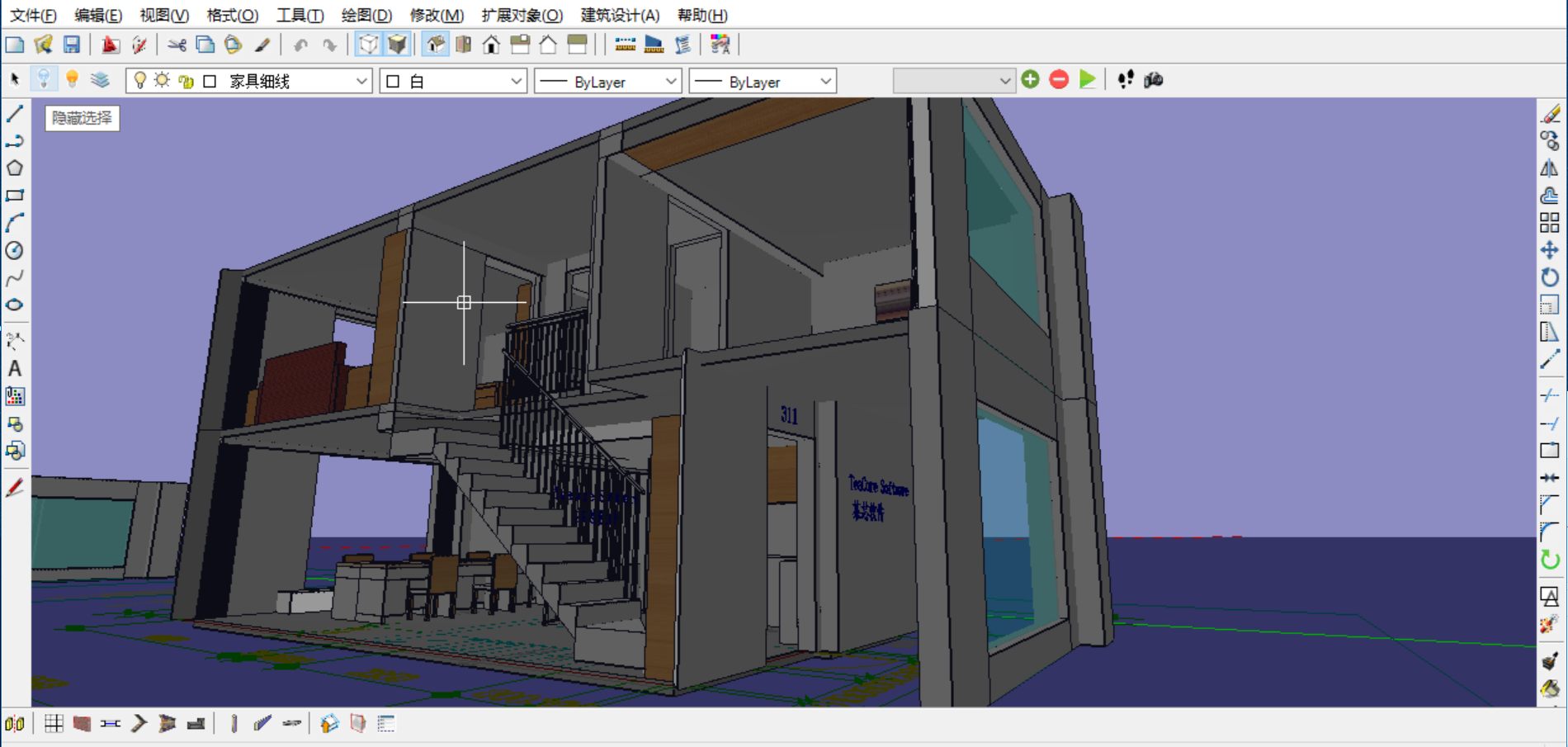
Task: Click the Array grid tool icon
Action: click(x=1550, y=223)
